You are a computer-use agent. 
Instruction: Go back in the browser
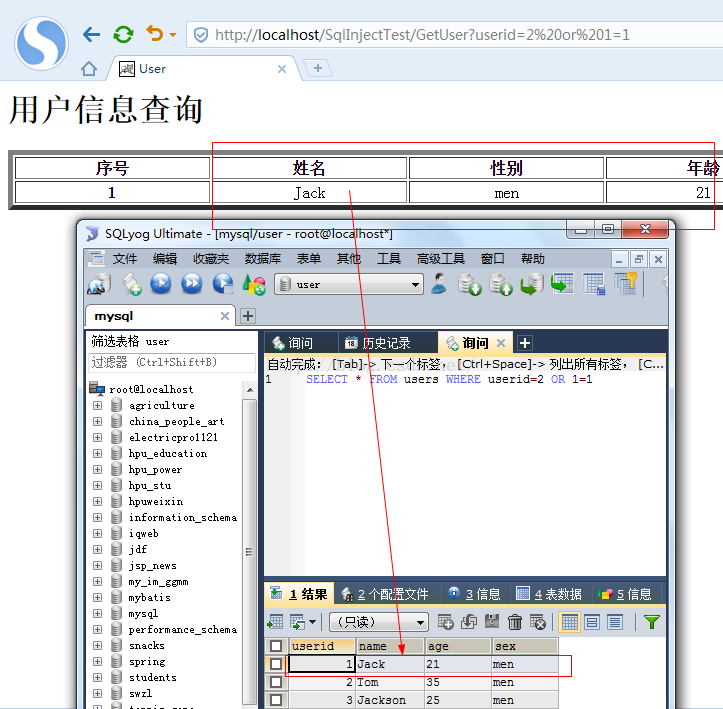[91, 34]
